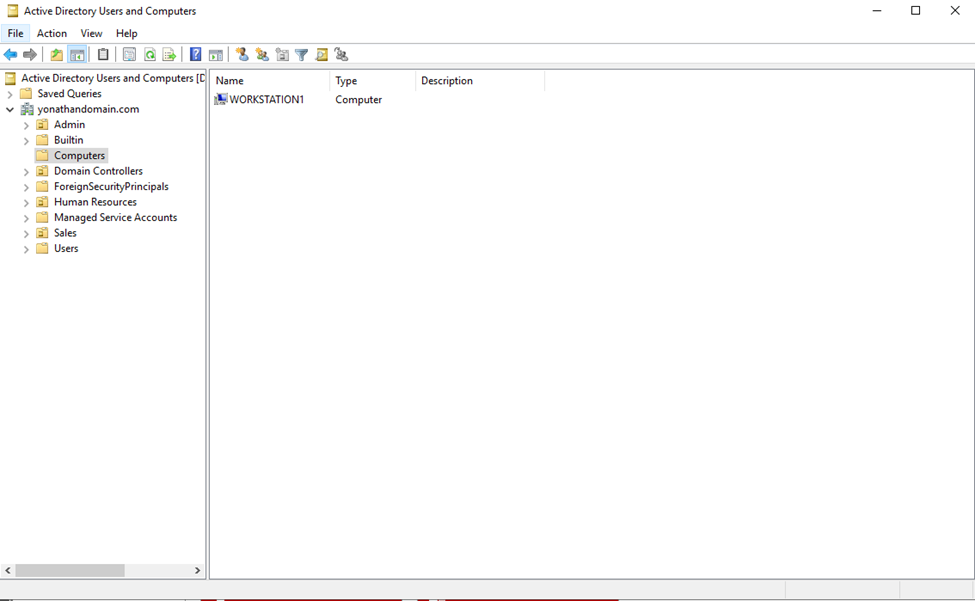
Task: Open the Action menu
Action: 52,34
